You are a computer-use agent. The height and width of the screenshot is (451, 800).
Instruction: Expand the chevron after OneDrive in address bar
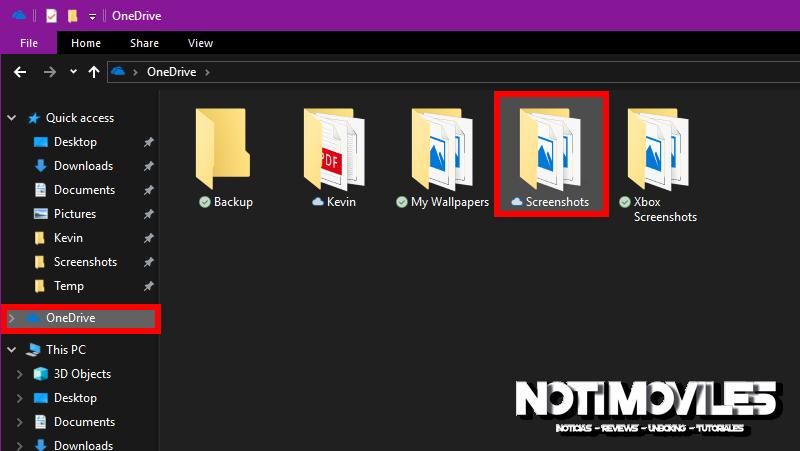click(x=207, y=72)
